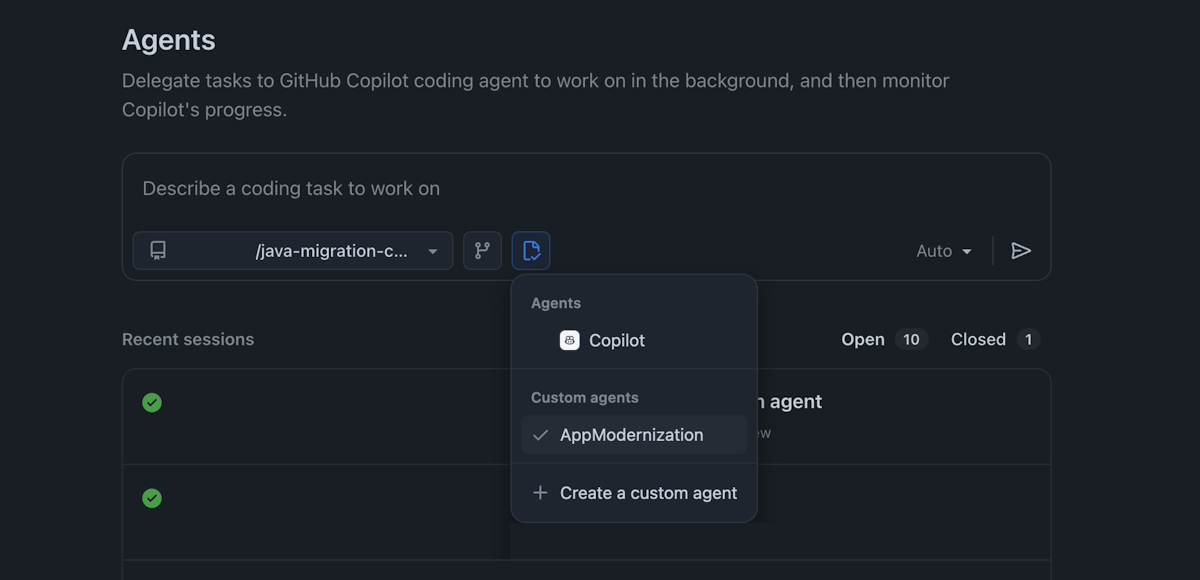Expand the Auto model dropdown
1200x580 pixels.
click(x=944, y=251)
